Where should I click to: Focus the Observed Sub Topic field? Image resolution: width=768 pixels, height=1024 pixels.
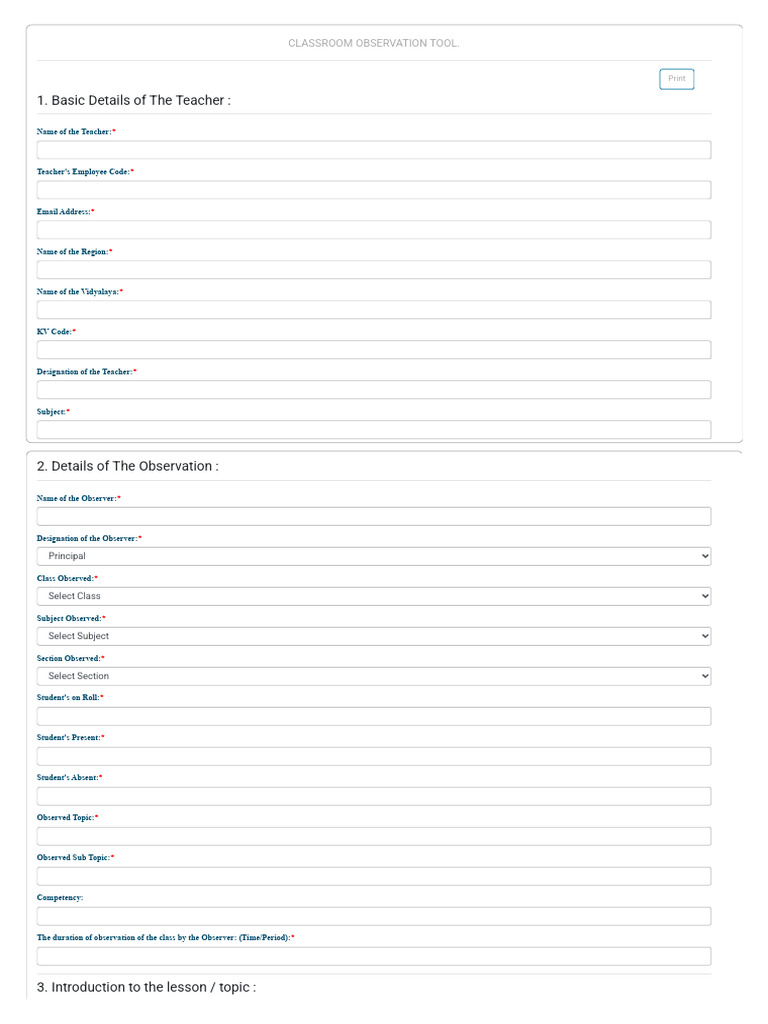(373, 876)
